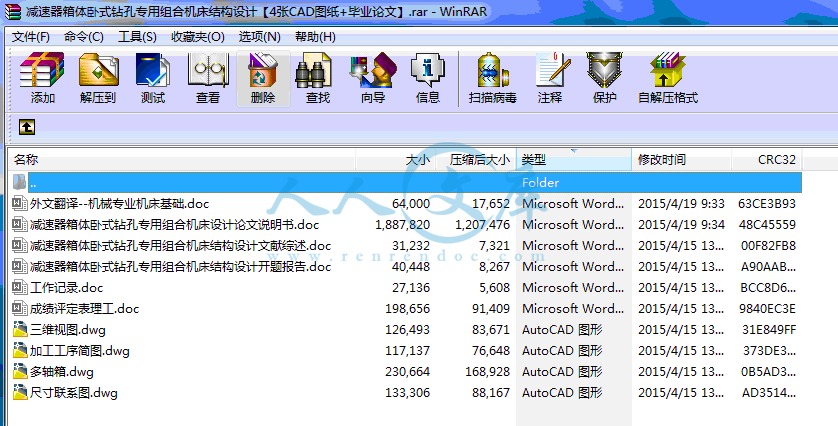Click the up one level arrow icon
838x426 pixels.
(27, 127)
